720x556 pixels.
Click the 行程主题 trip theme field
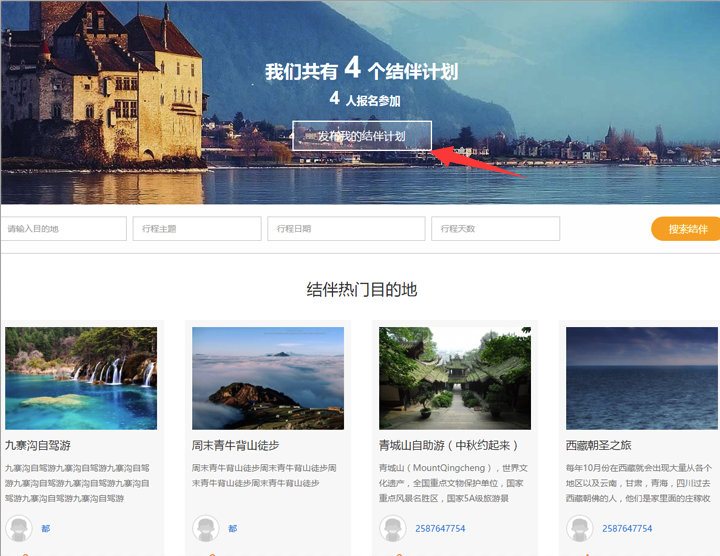[x=196, y=229]
